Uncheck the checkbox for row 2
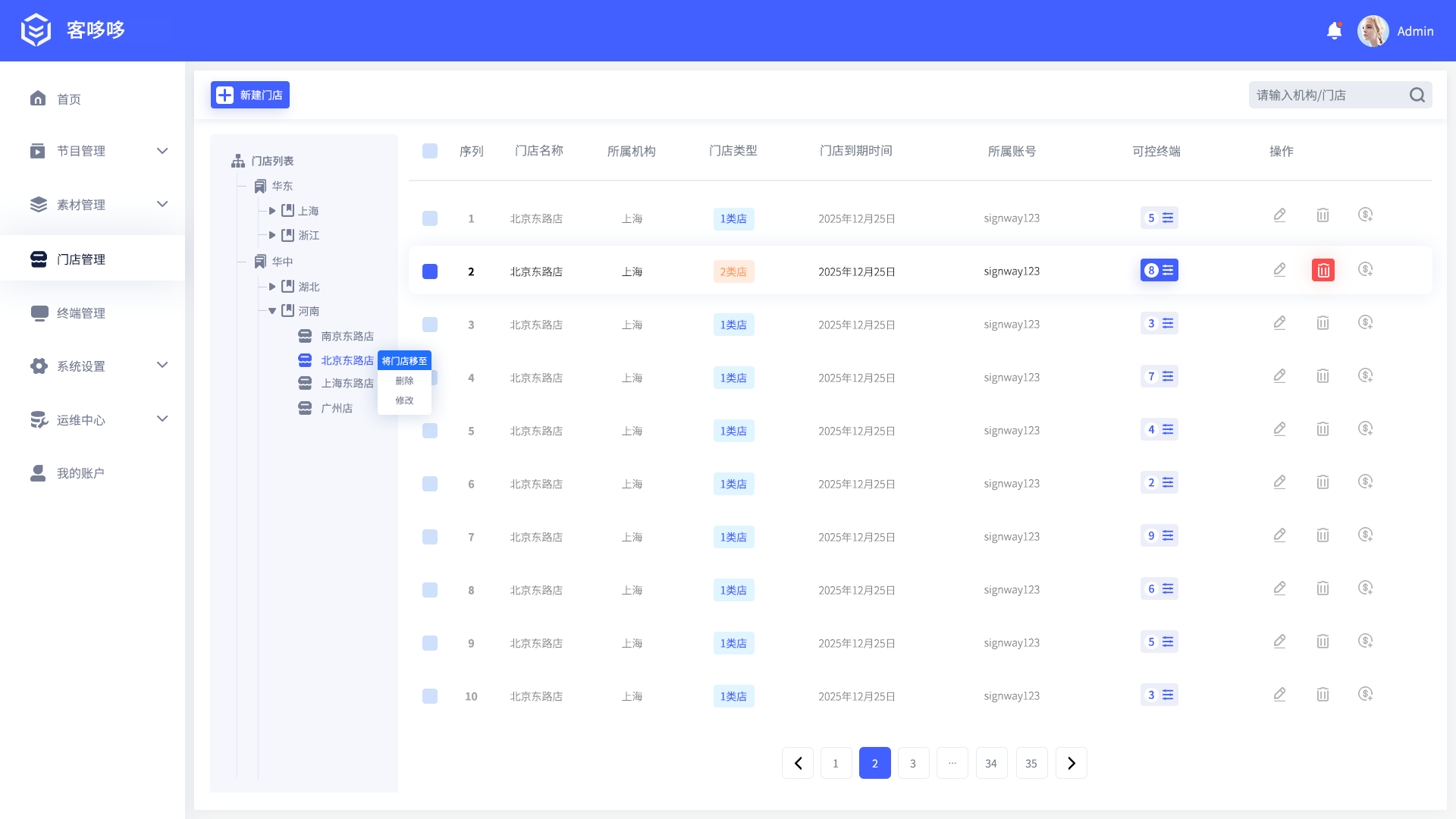The image size is (1456, 819). (430, 271)
